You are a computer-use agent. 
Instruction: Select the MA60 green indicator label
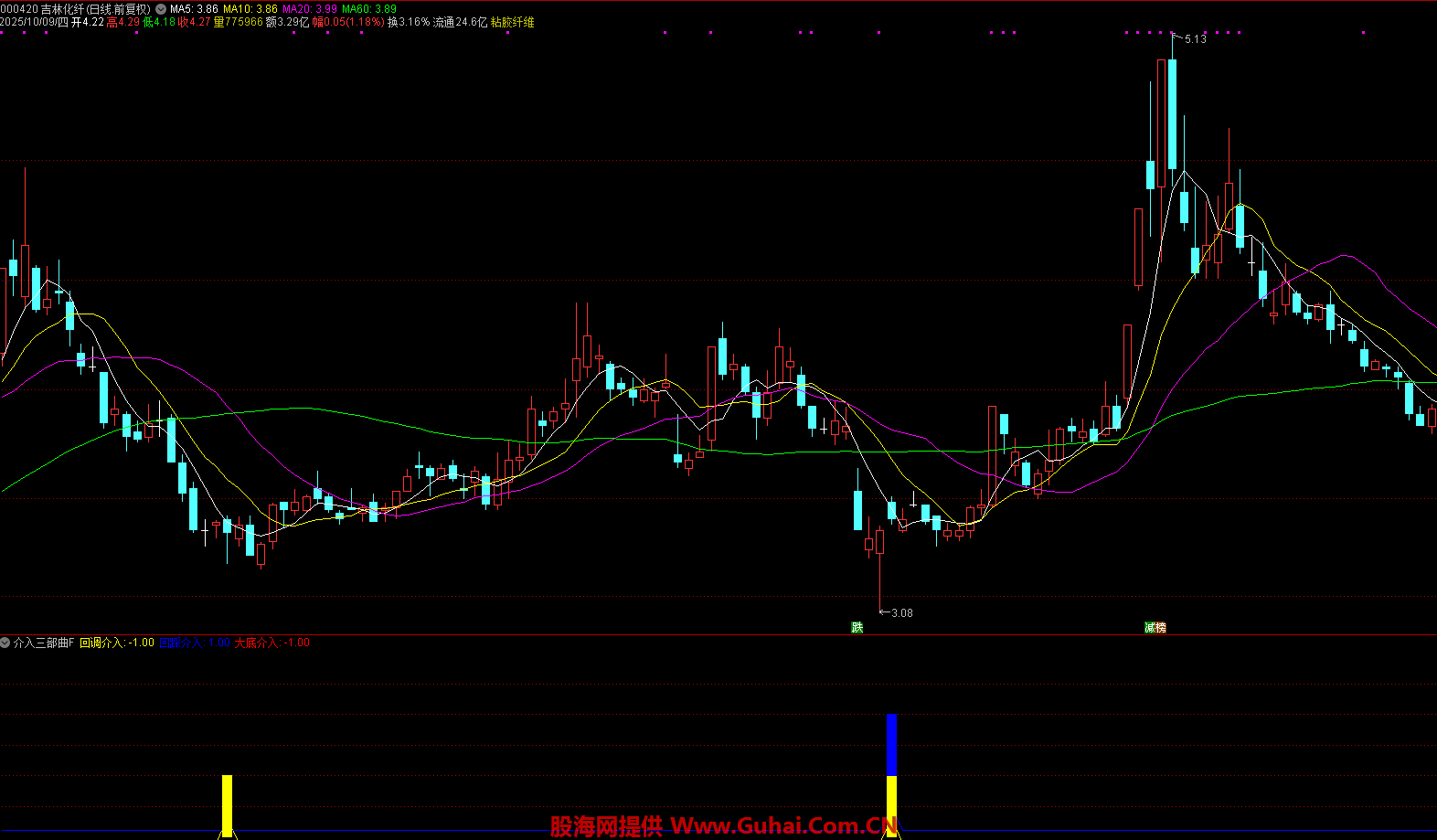(369, 9)
